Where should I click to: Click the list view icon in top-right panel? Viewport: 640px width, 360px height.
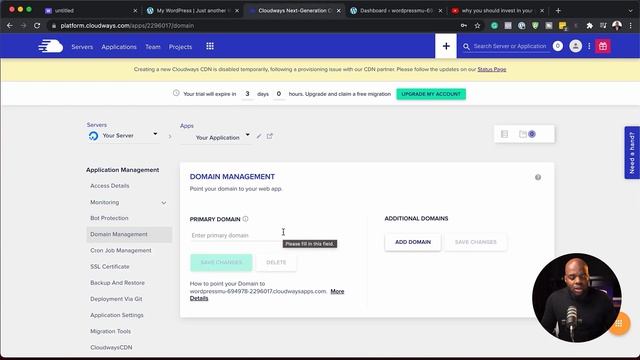point(504,134)
